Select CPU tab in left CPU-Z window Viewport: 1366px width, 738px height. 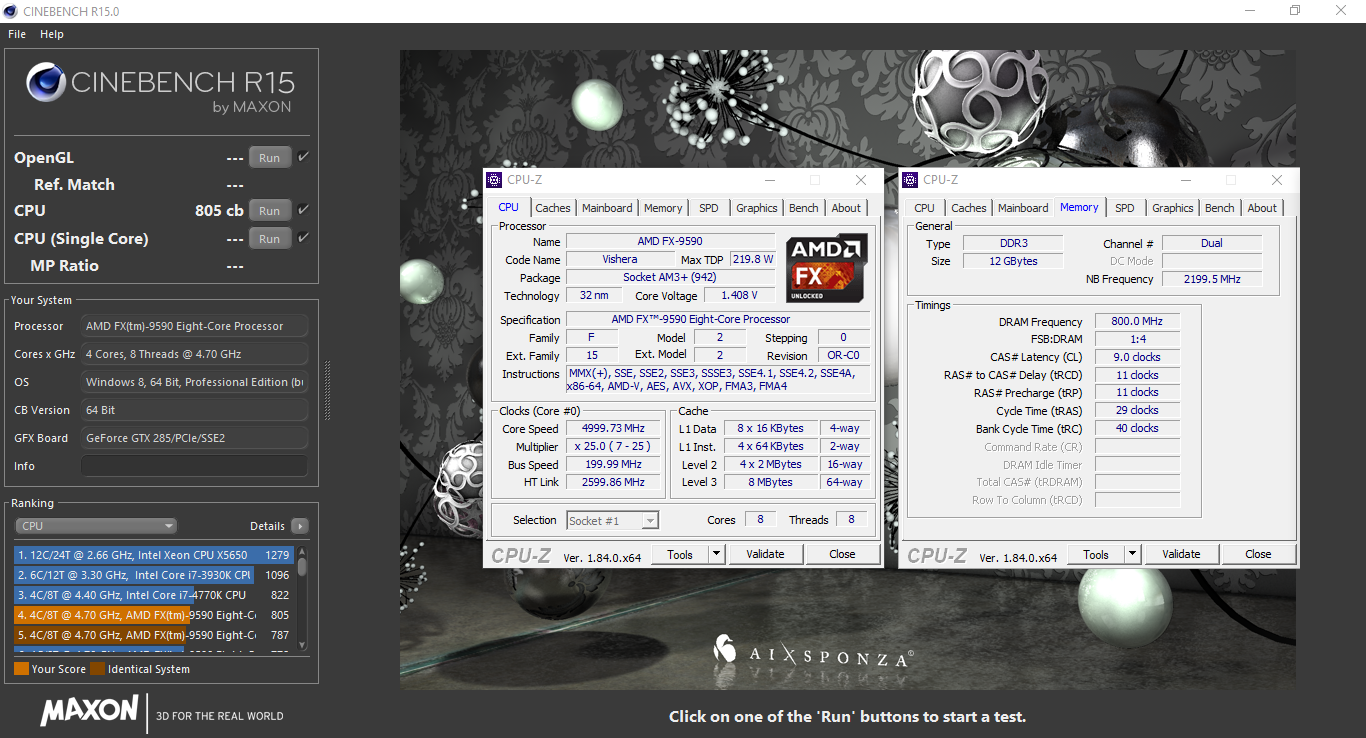(x=508, y=207)
